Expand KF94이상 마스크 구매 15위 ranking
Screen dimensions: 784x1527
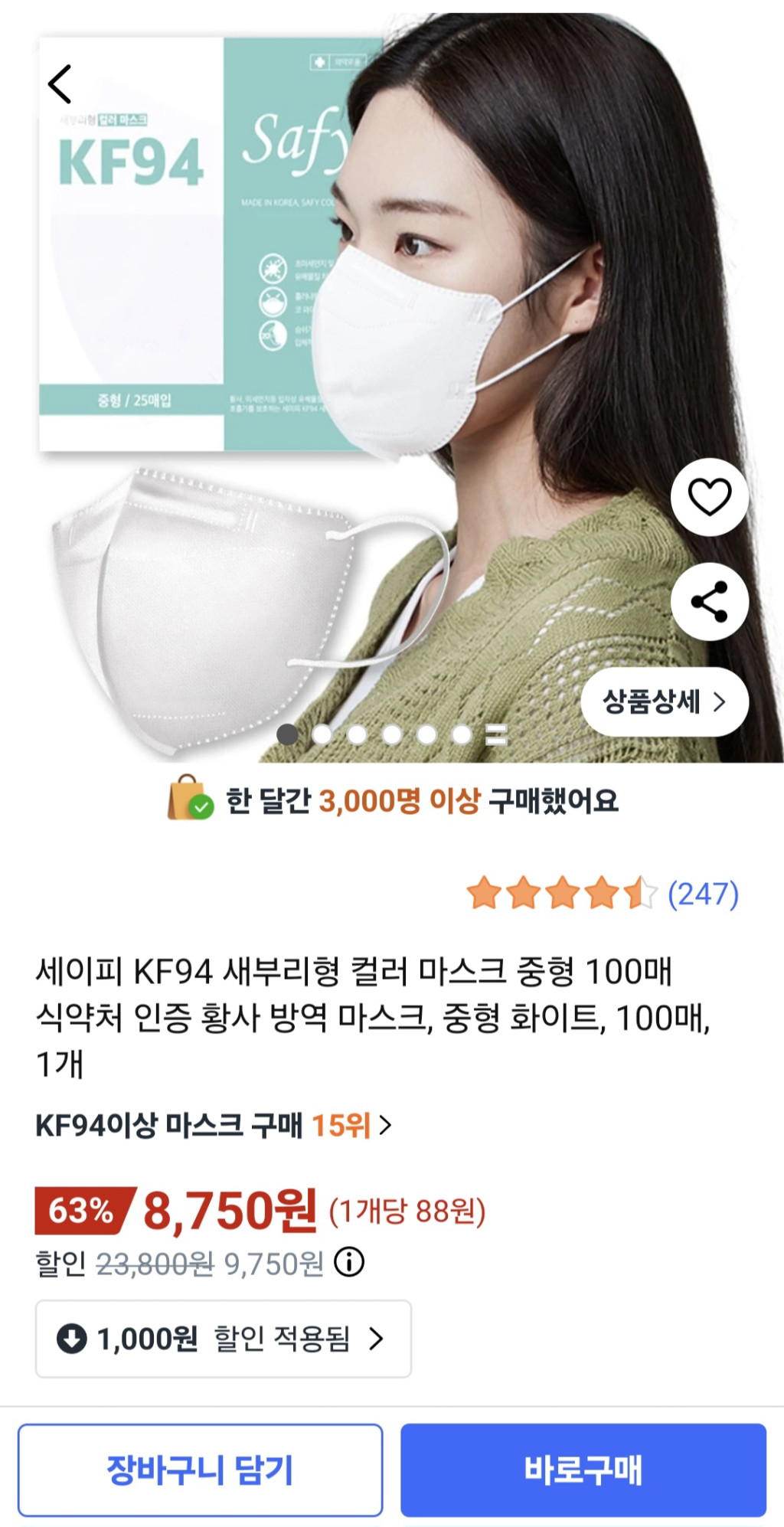[214, 1126]
